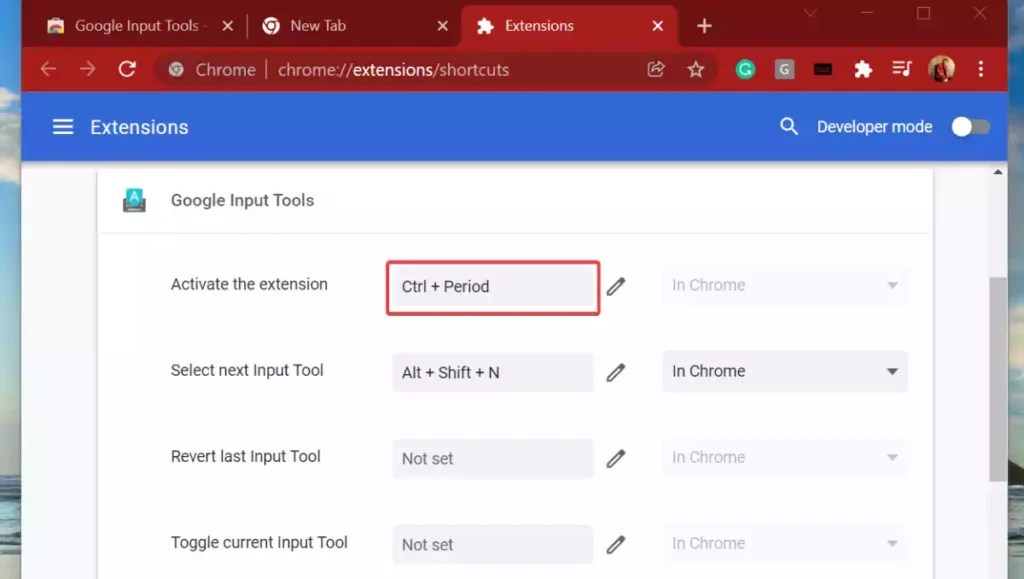Click the Not set field for Revert last Input Tool
This screenshot has height=579, width=1024.
click(x=493, y=459)
